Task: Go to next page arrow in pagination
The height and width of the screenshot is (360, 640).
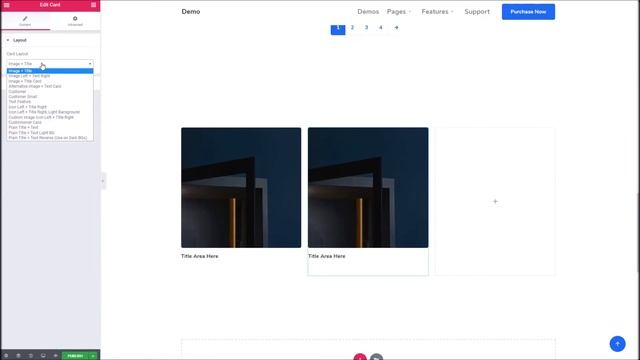Action: (x=396, y=28)
